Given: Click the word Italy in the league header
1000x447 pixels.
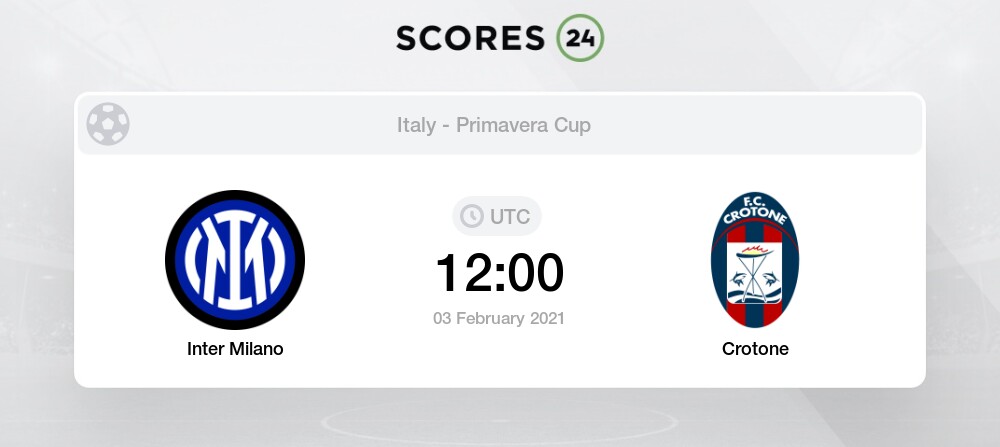Looking at the screenshot, I should 416,125.
